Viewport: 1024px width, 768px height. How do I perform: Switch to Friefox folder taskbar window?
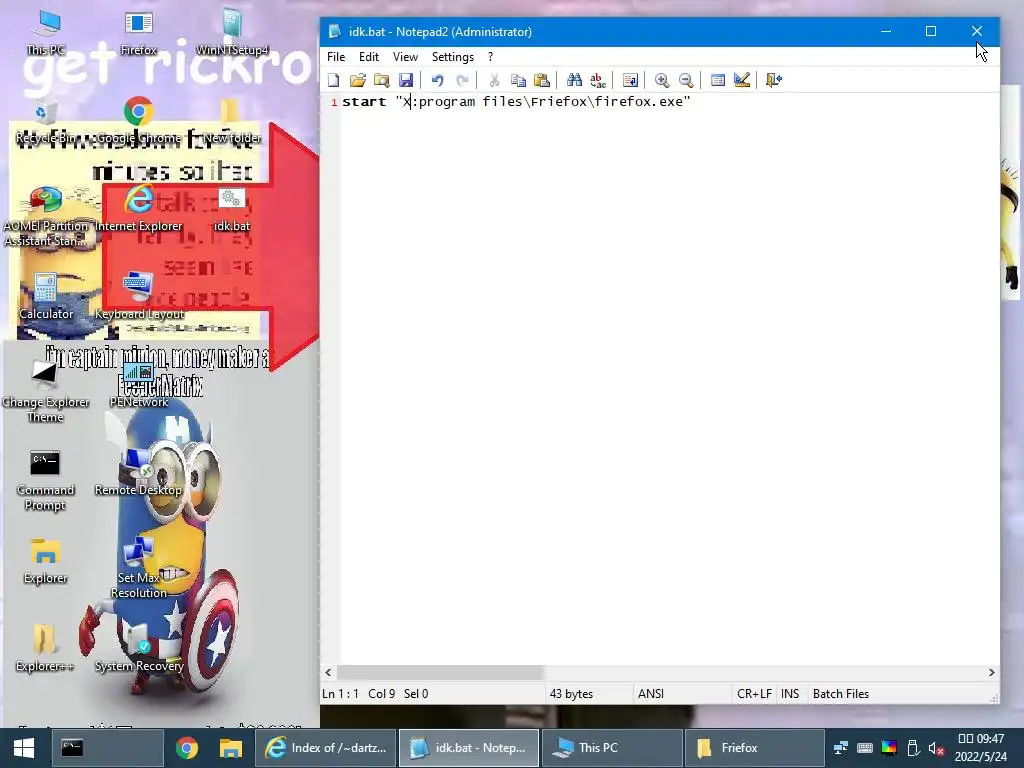coord(753,748)
